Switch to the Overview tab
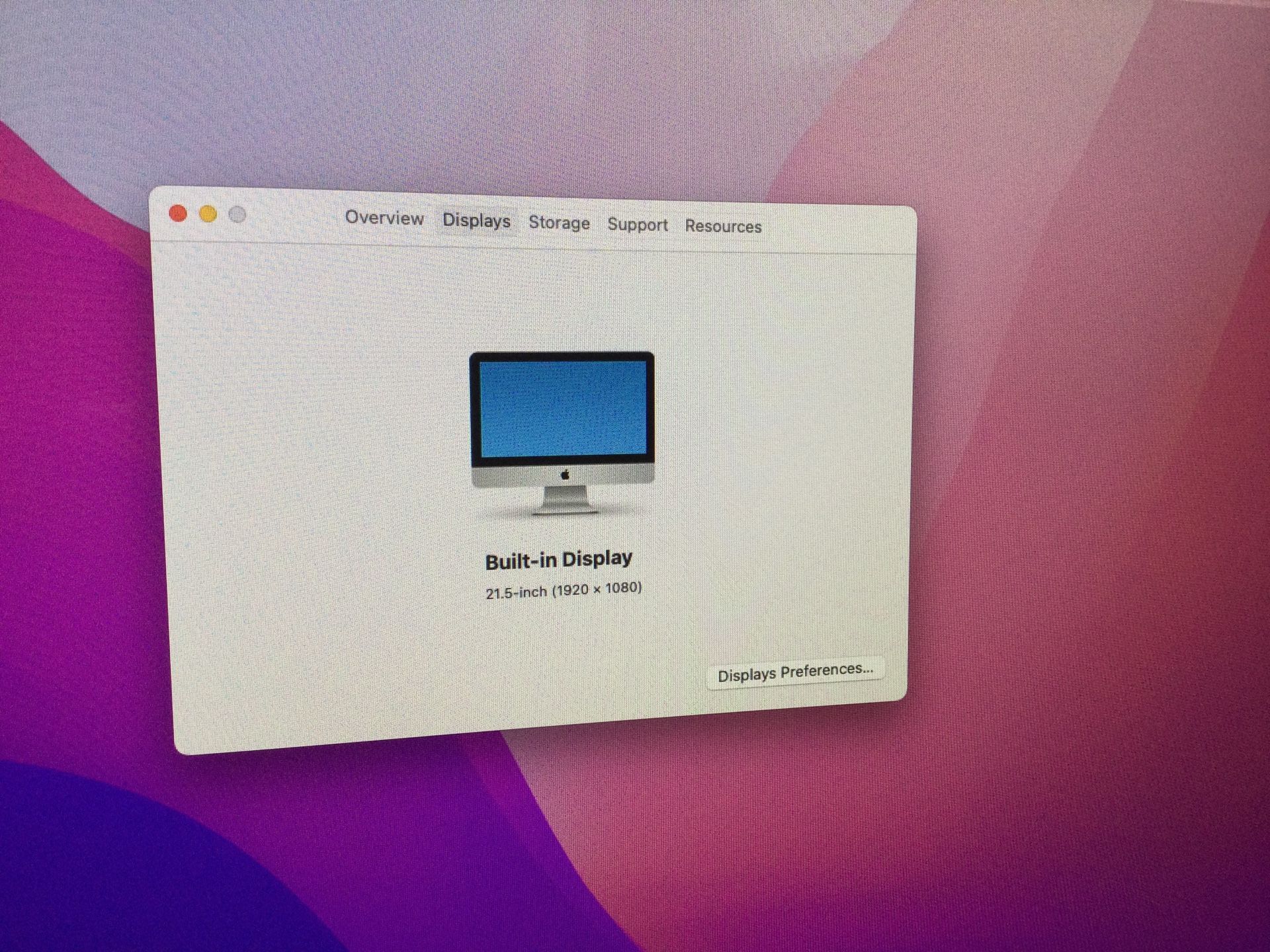Screen dimensions: 1270x952 (384, 218)
